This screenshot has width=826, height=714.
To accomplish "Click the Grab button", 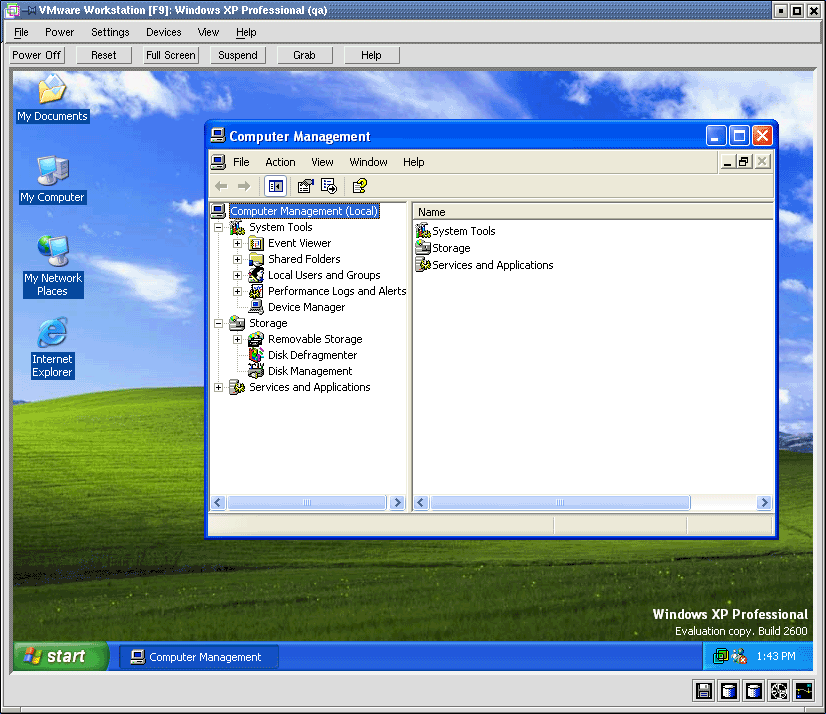I will [304, 55].
